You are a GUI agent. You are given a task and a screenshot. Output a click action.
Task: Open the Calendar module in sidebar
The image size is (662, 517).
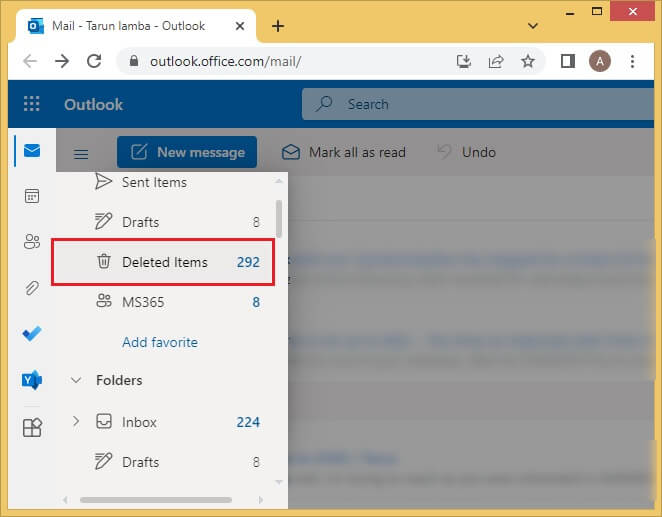click(x=32, y=196)
